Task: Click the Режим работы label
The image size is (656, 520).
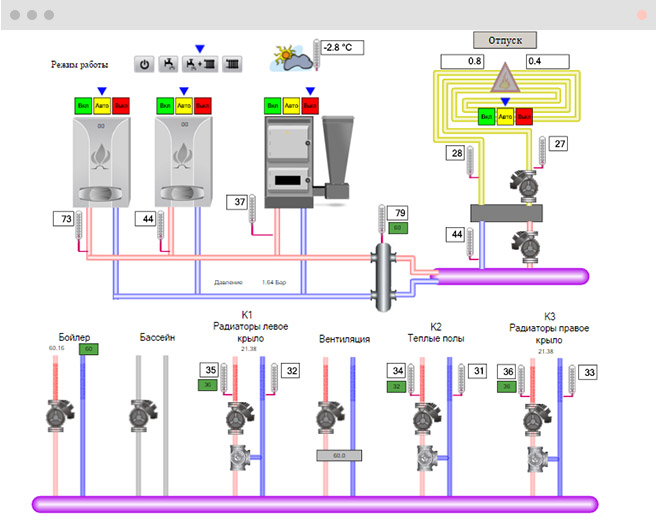Action: (79, 65)
